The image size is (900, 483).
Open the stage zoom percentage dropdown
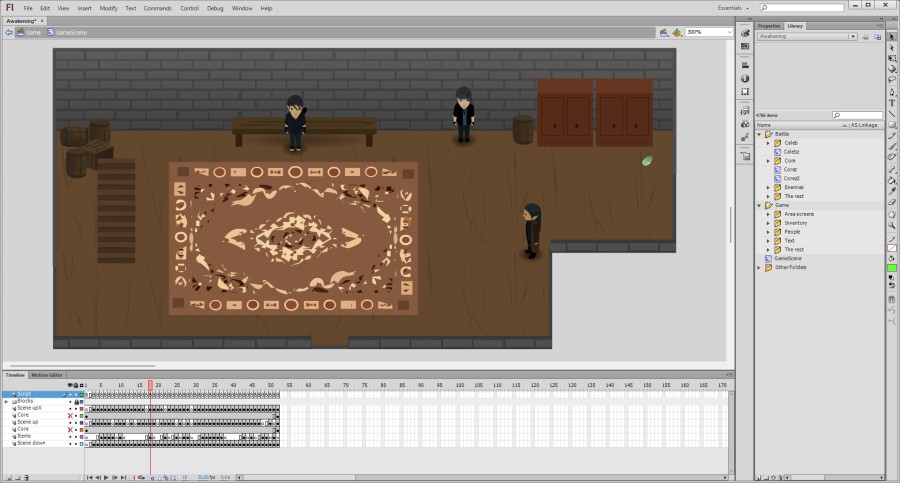click(x=729, y=32)
